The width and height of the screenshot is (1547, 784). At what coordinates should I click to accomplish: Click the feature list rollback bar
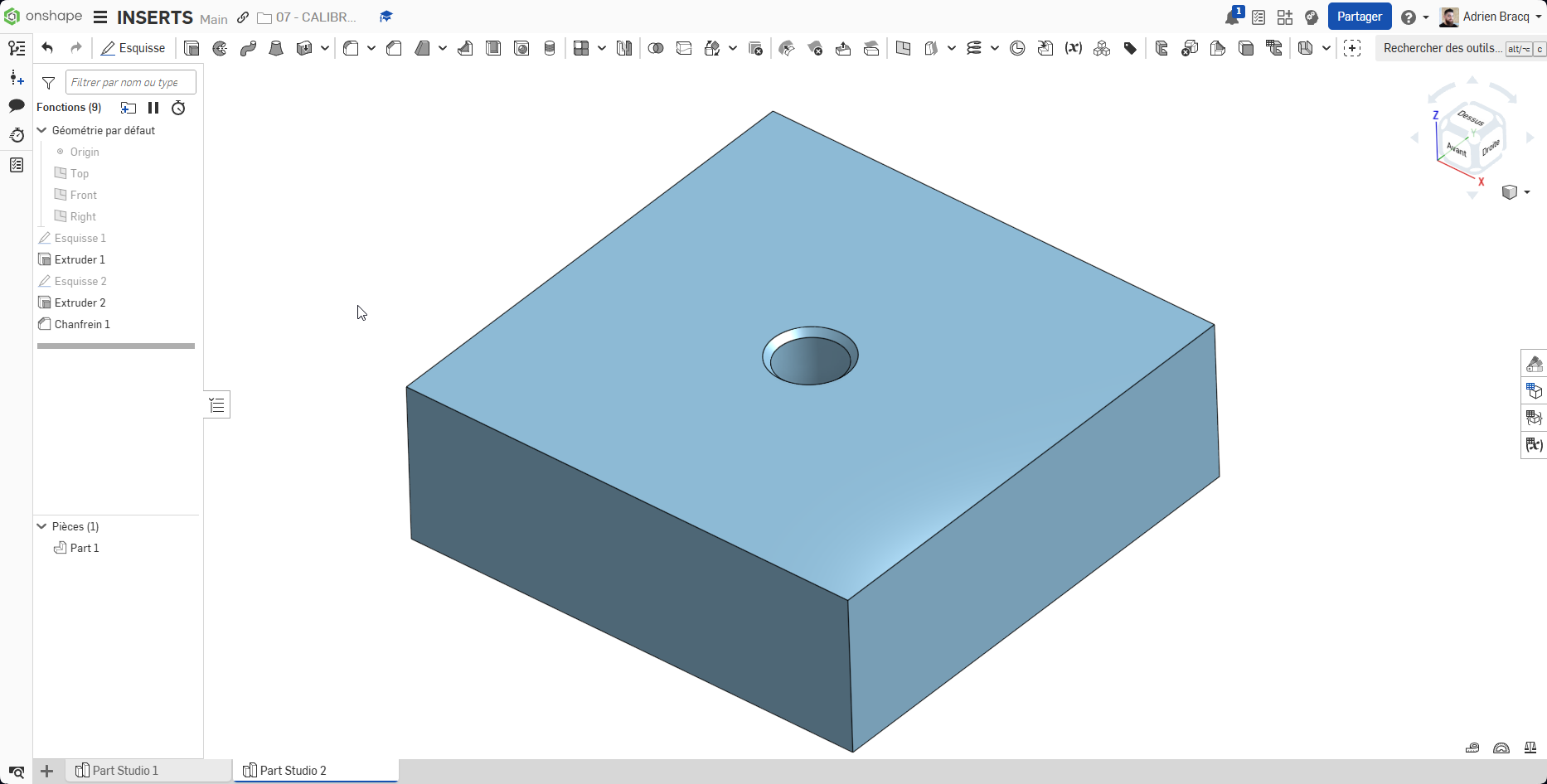tap(116, 346)
